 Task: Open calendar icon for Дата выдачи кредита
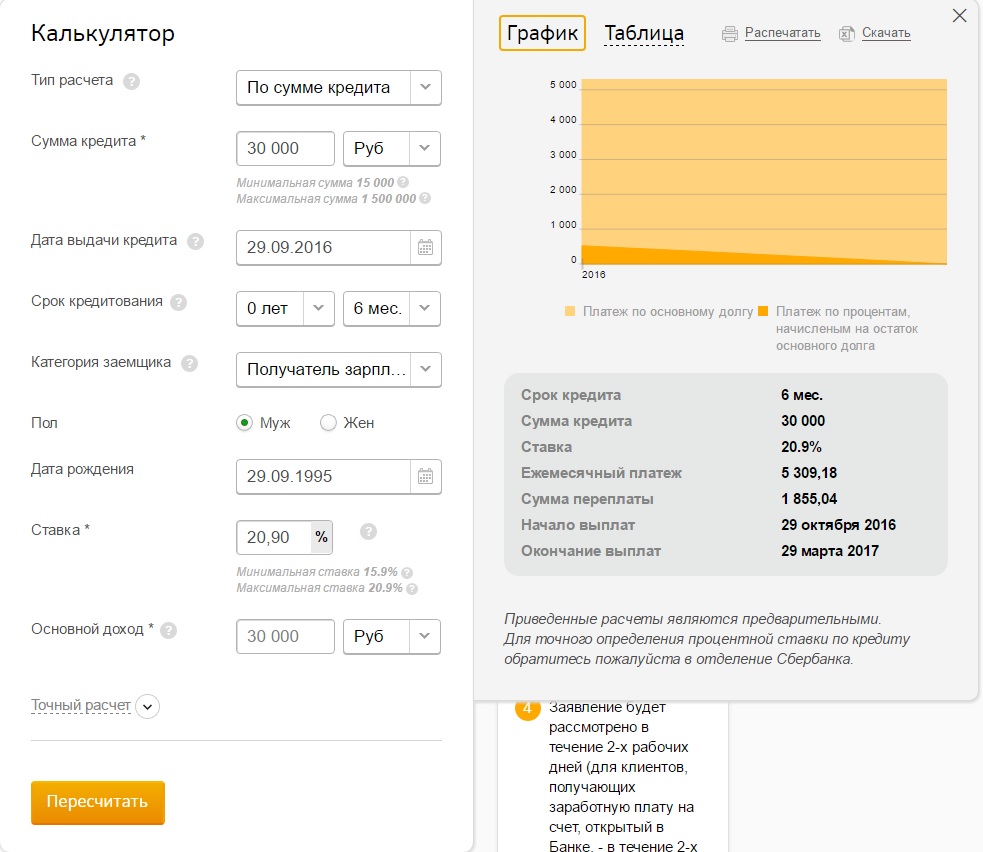click(425, 247)
